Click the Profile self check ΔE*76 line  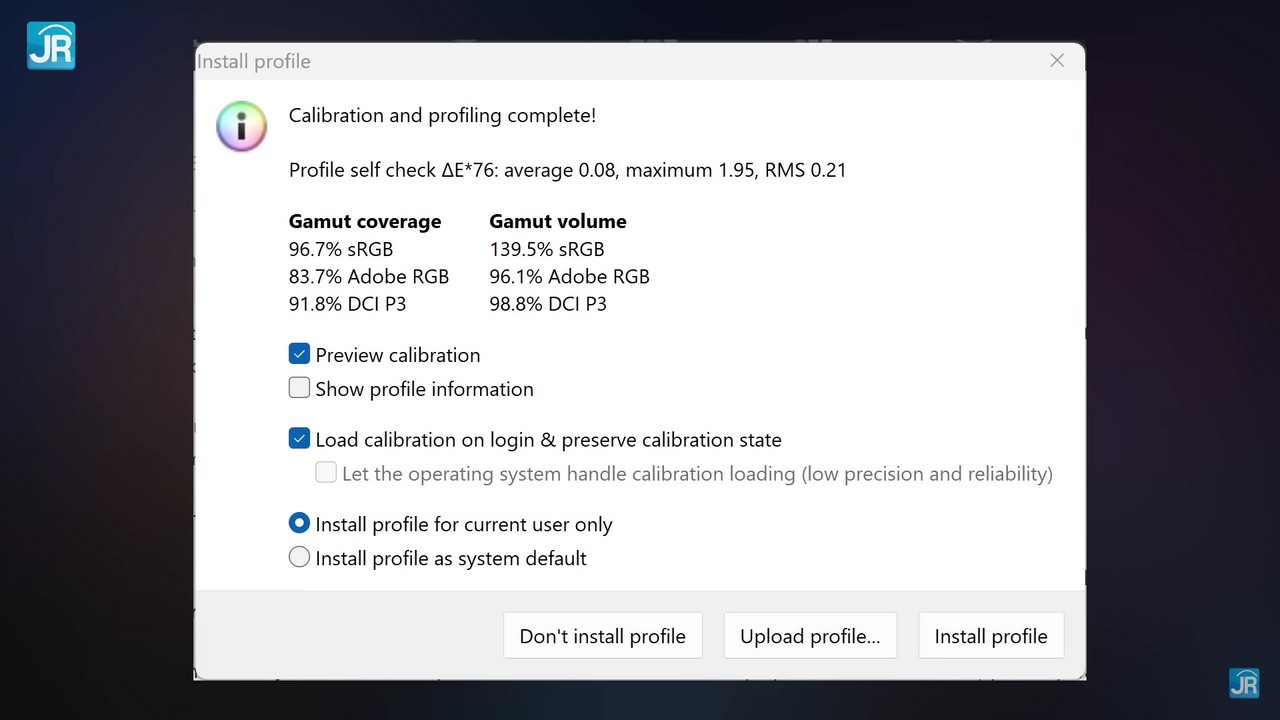pos(567,170)
